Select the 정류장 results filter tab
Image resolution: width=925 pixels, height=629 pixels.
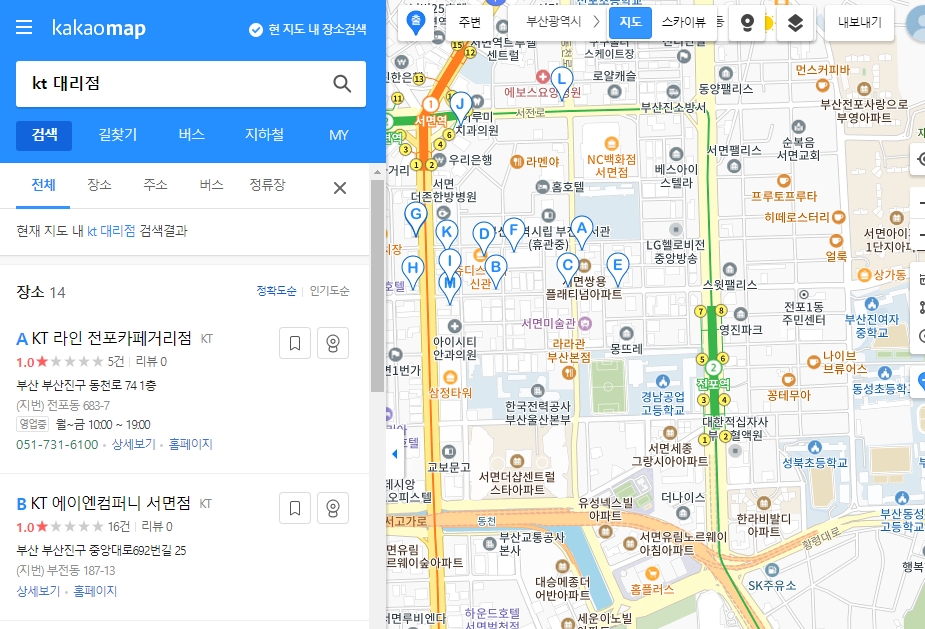(x=267, y=185)
